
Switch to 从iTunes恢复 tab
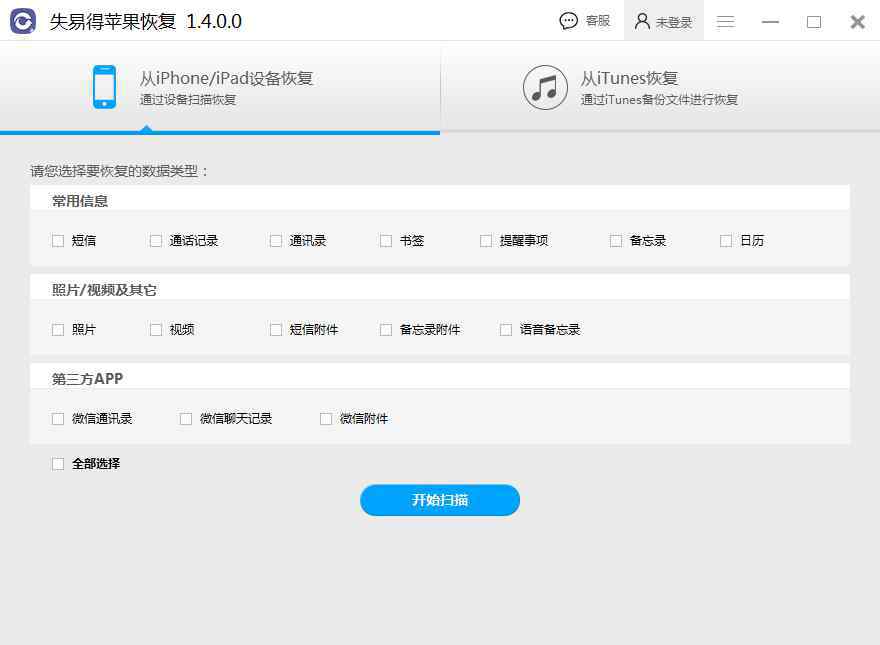coord(660,88)
